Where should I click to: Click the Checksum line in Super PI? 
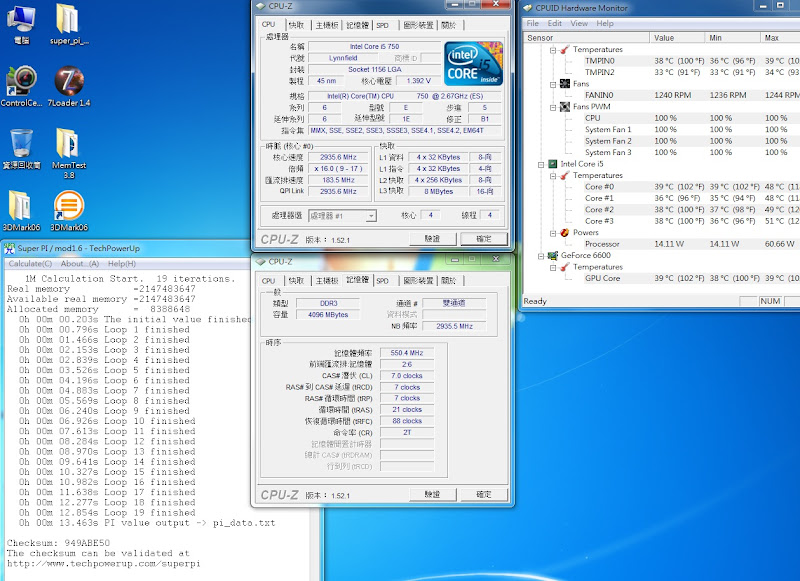(58, 543)
